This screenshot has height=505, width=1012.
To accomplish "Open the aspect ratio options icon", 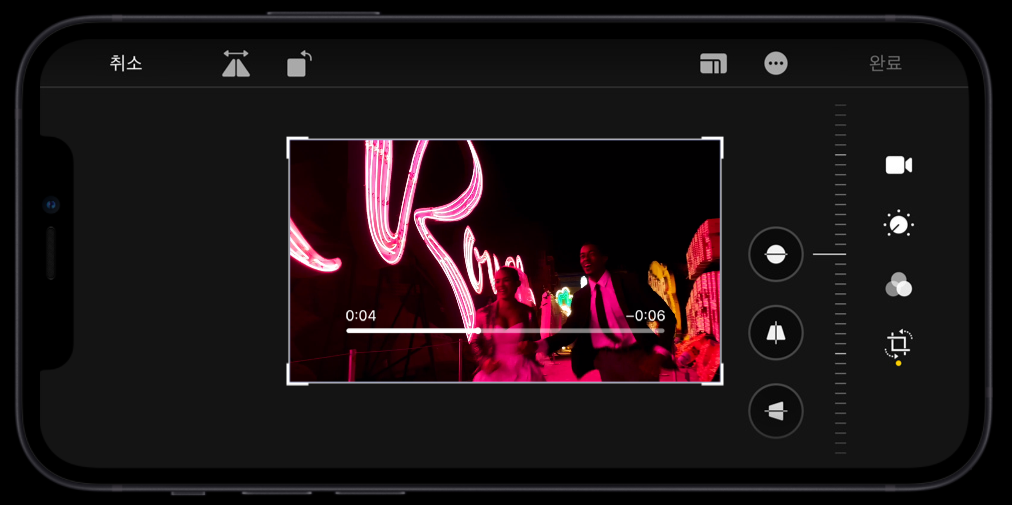I will tap(713, 64).
